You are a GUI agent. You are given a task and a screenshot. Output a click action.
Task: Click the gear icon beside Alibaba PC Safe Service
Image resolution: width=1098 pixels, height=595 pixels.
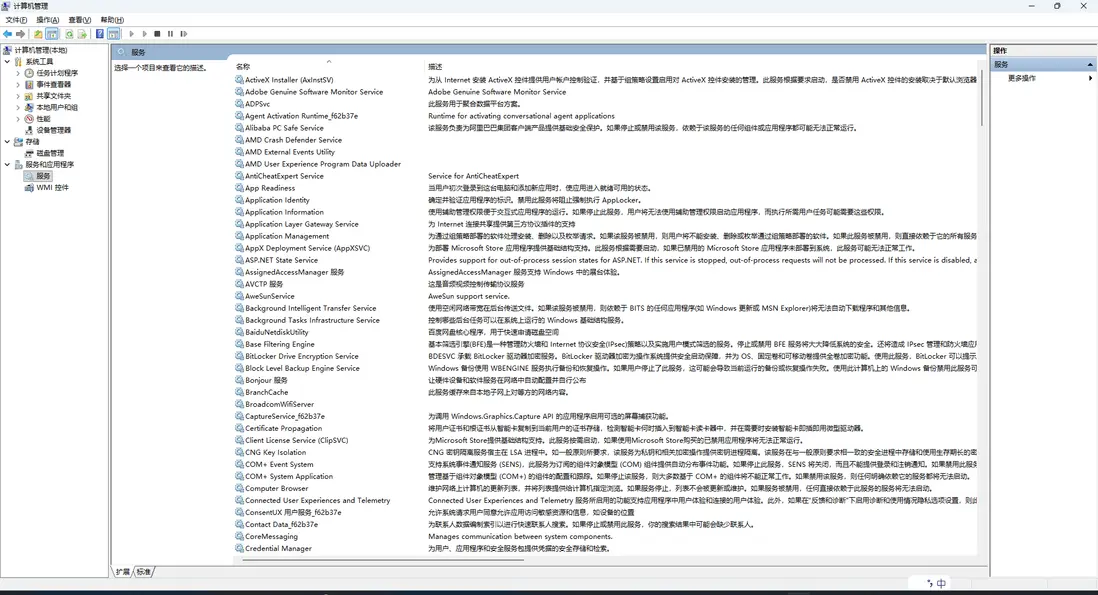239,128
